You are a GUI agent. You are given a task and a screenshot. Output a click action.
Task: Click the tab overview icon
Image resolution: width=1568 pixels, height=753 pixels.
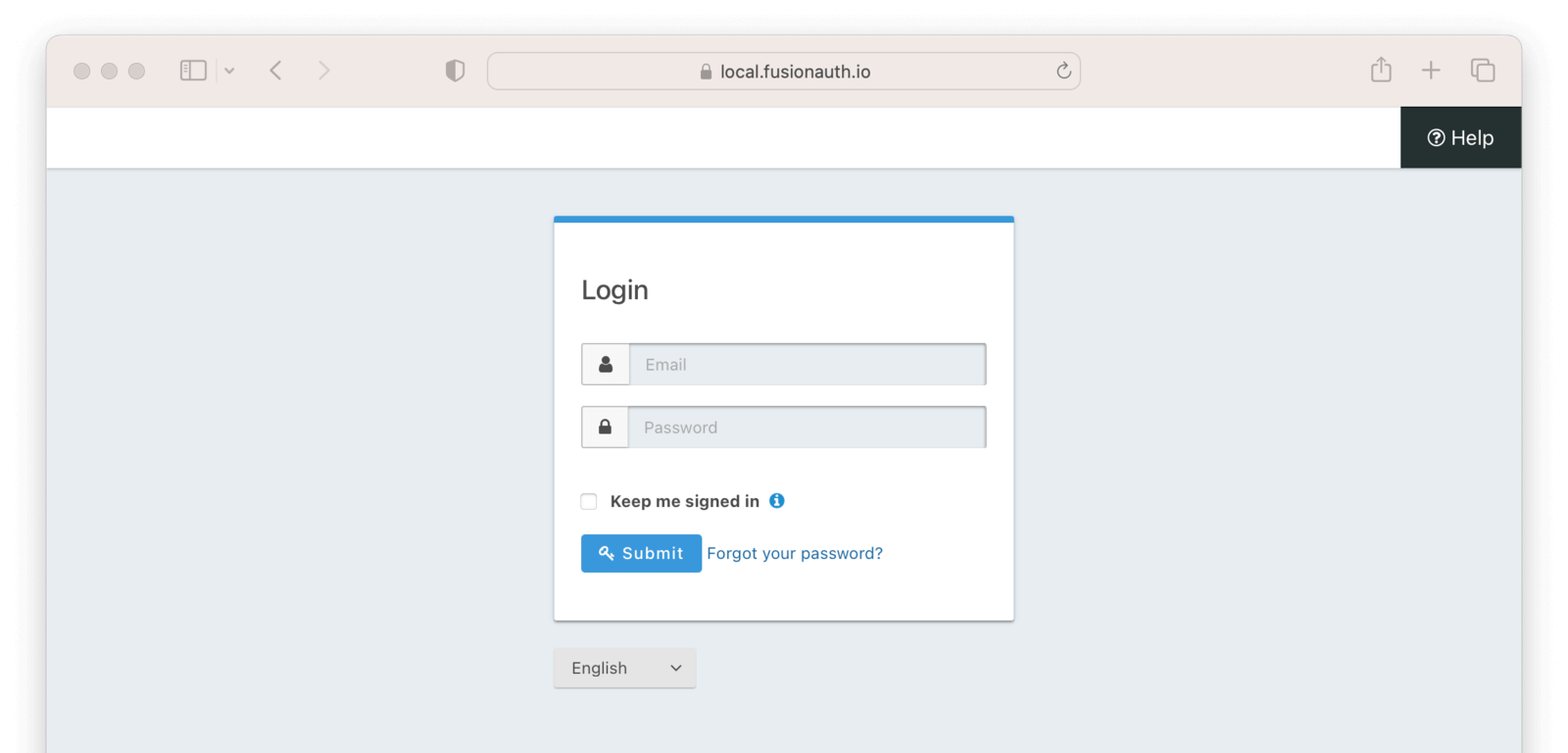pyautogui.click(x=1483, y=71)
